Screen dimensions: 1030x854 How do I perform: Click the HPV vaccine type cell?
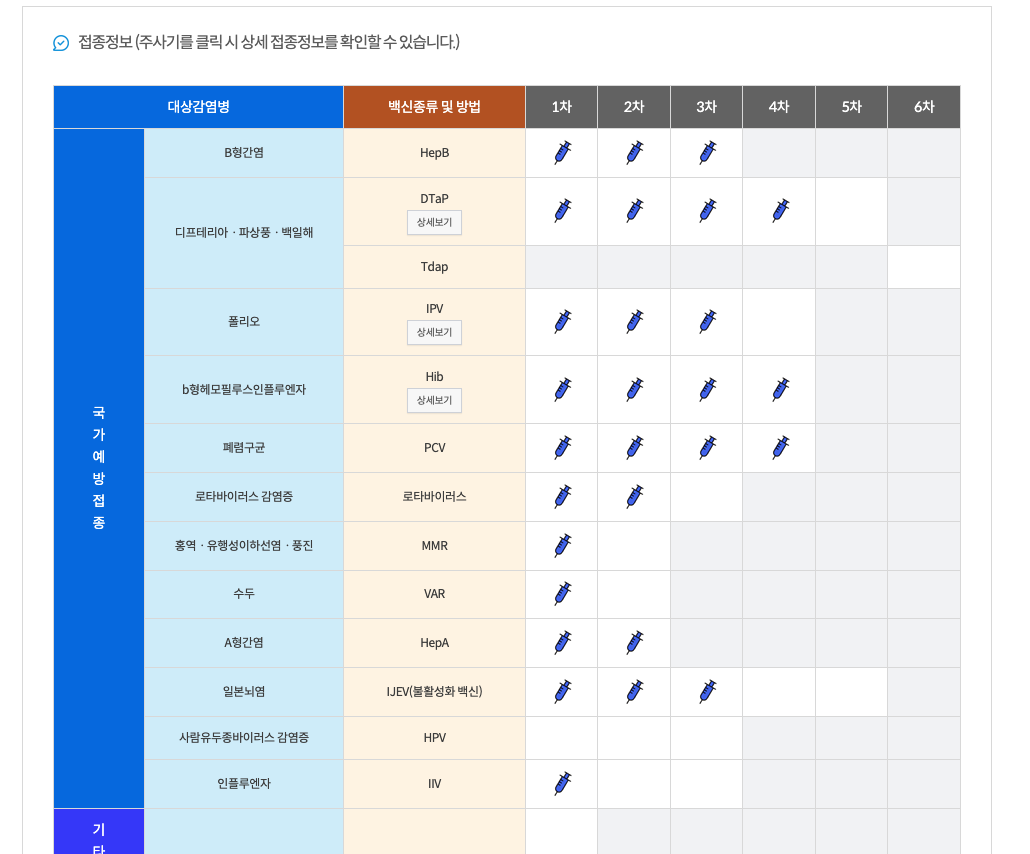tap(434, 738)
